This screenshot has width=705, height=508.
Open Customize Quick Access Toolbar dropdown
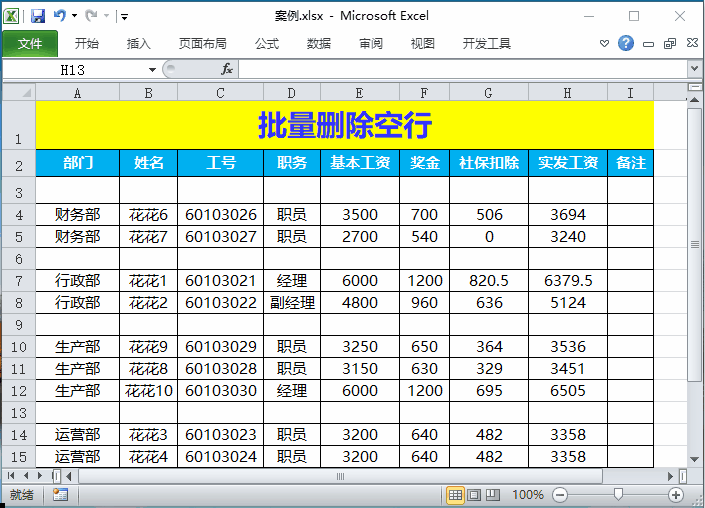click(124, 17)
